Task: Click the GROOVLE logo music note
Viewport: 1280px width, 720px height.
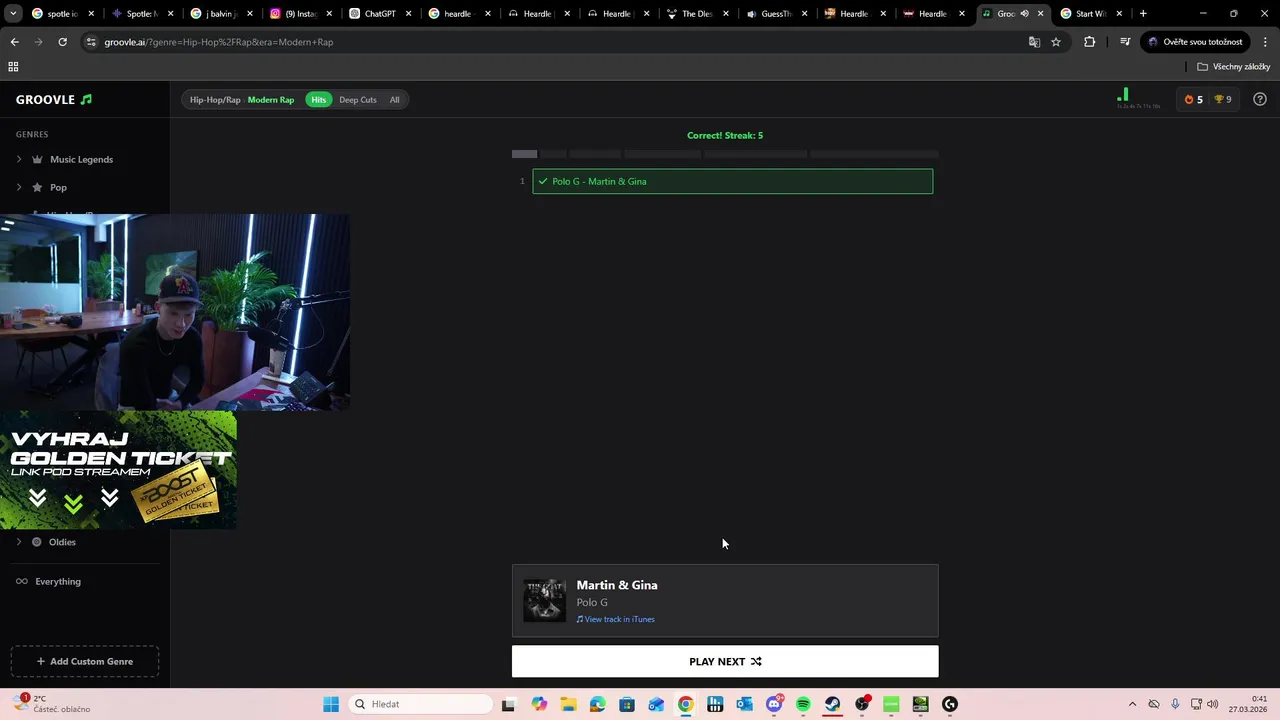Action: (86, 100)
